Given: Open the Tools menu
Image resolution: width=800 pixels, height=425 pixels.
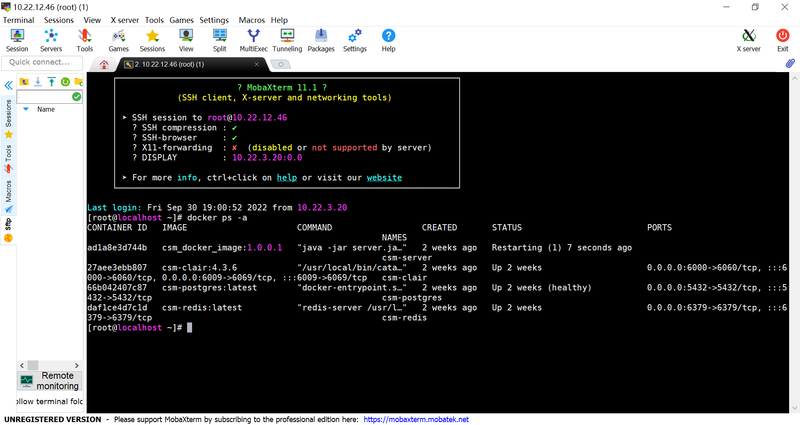Looking at the screenshot, I should coord(154,20).
